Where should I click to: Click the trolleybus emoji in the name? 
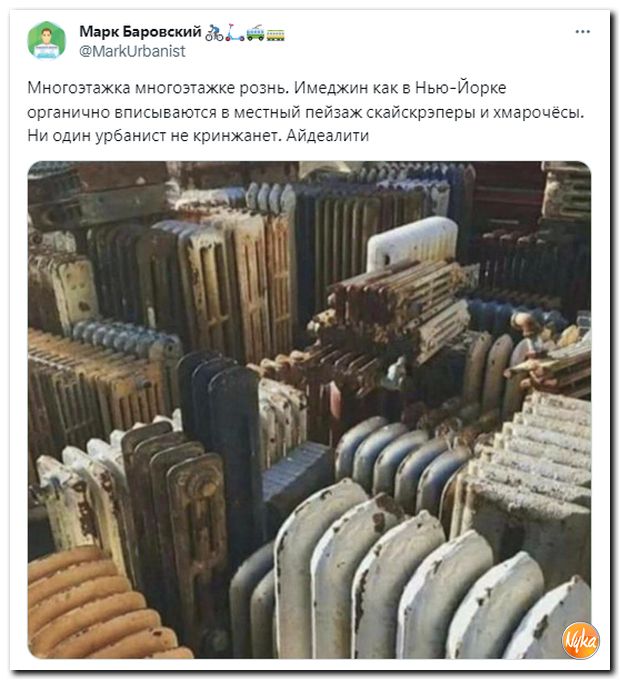pyautogui.click(x=255, y=33)
